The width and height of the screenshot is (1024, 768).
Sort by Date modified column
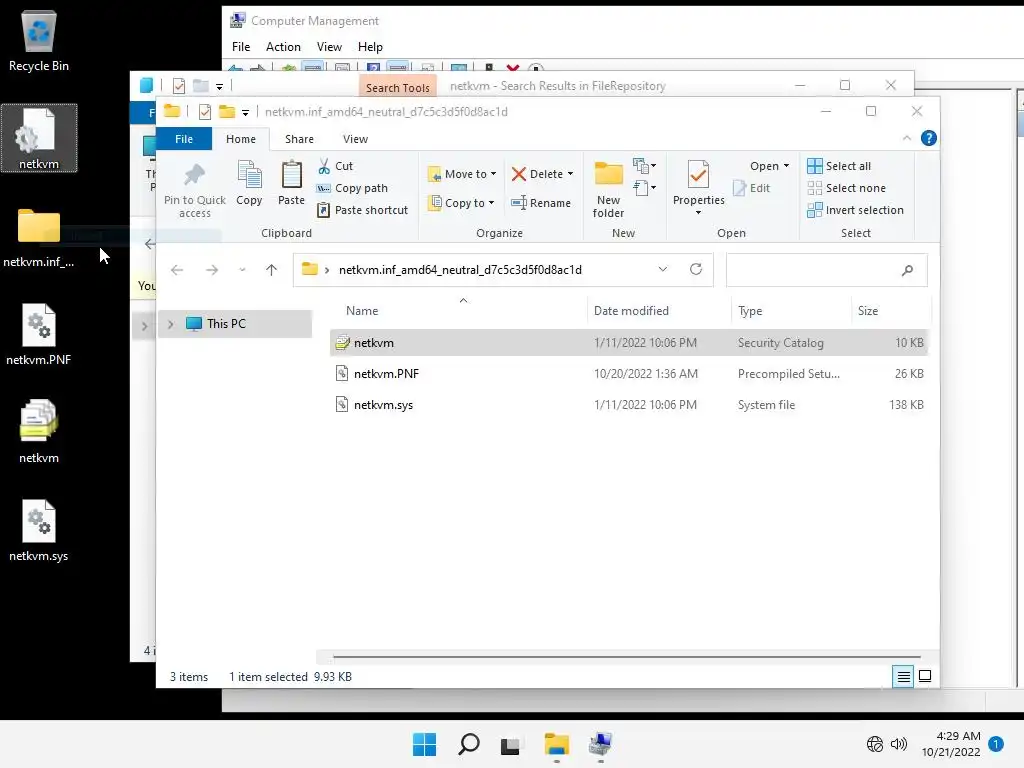(660, 311)
